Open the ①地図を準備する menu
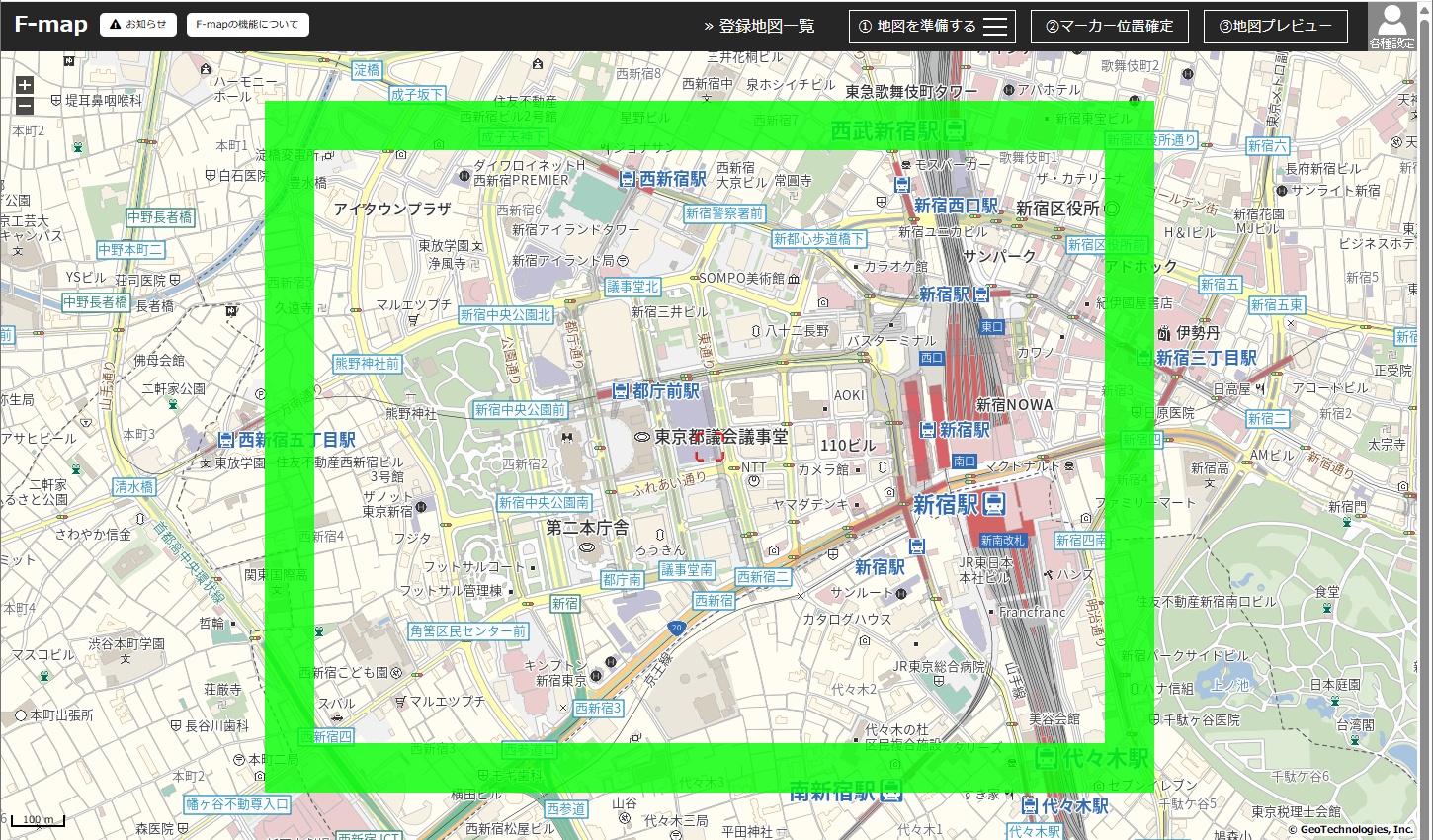 [933, 27]
